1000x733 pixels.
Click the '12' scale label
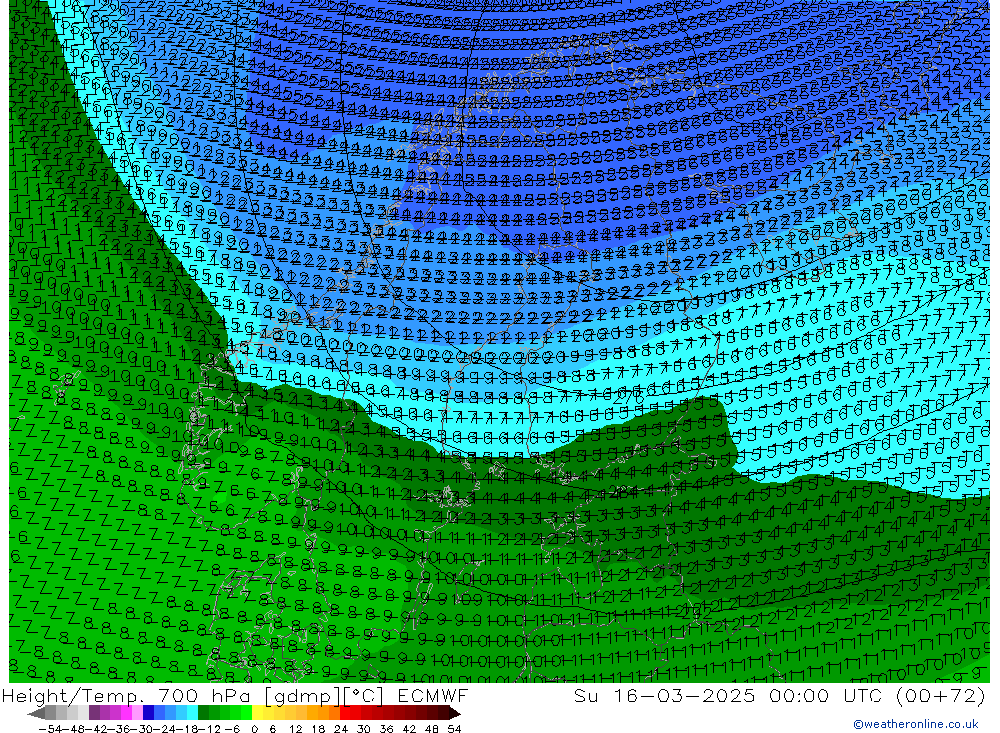point(295,729)
